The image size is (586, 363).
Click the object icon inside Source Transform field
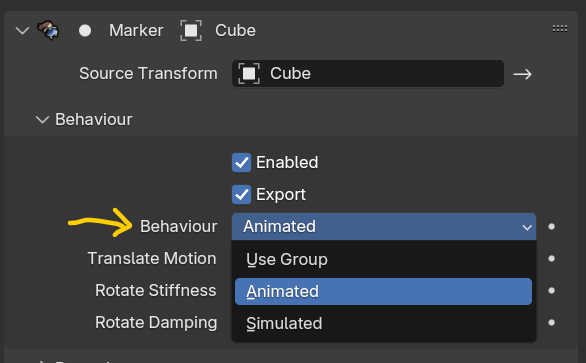click(x=249, y=74)
